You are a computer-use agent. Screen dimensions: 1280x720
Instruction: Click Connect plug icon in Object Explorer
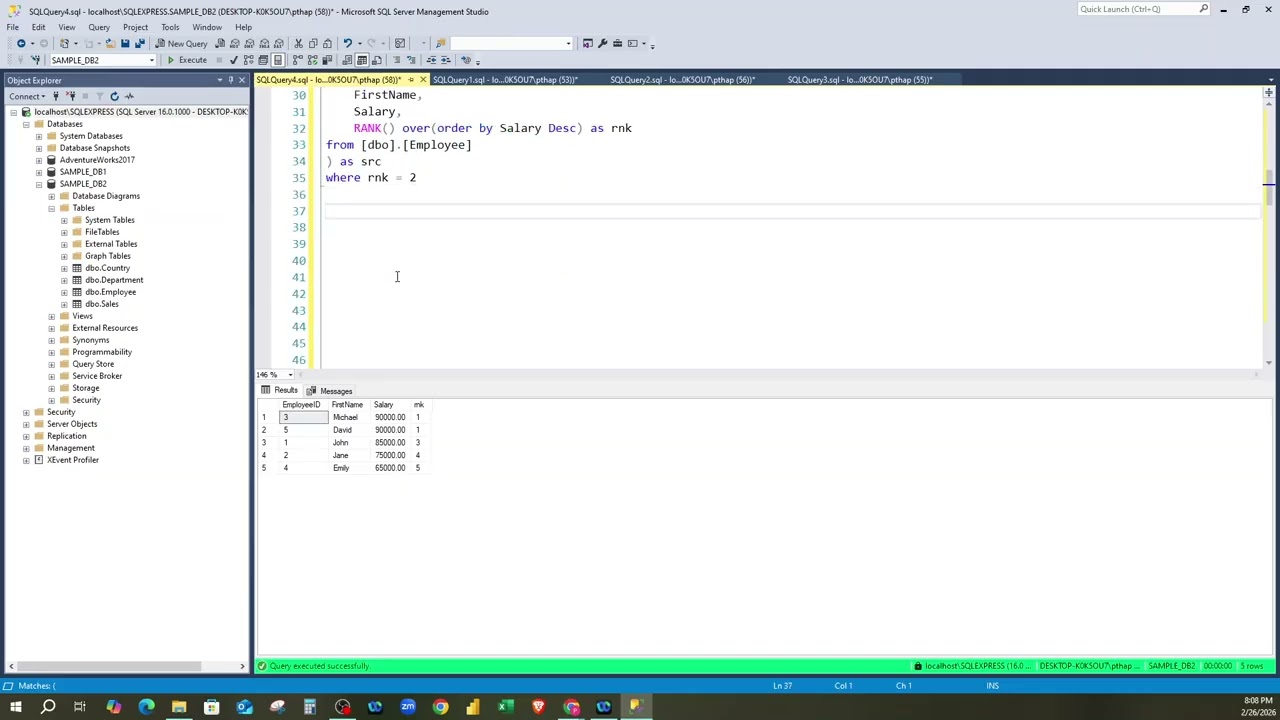56,96
